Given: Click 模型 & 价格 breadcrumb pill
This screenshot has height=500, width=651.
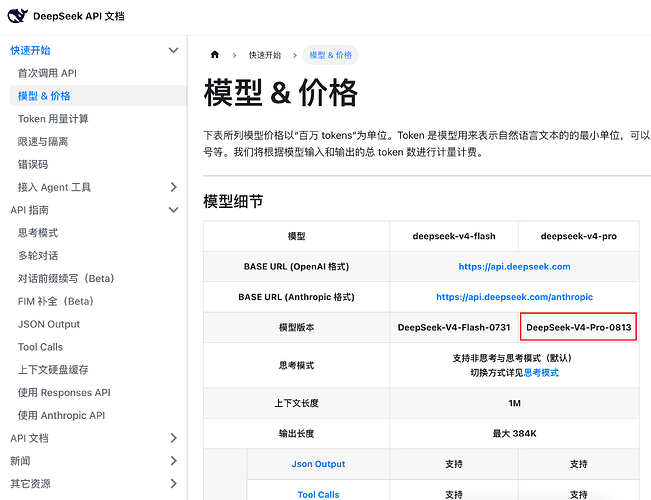Looking at the screenshot, I should (330, 55).
